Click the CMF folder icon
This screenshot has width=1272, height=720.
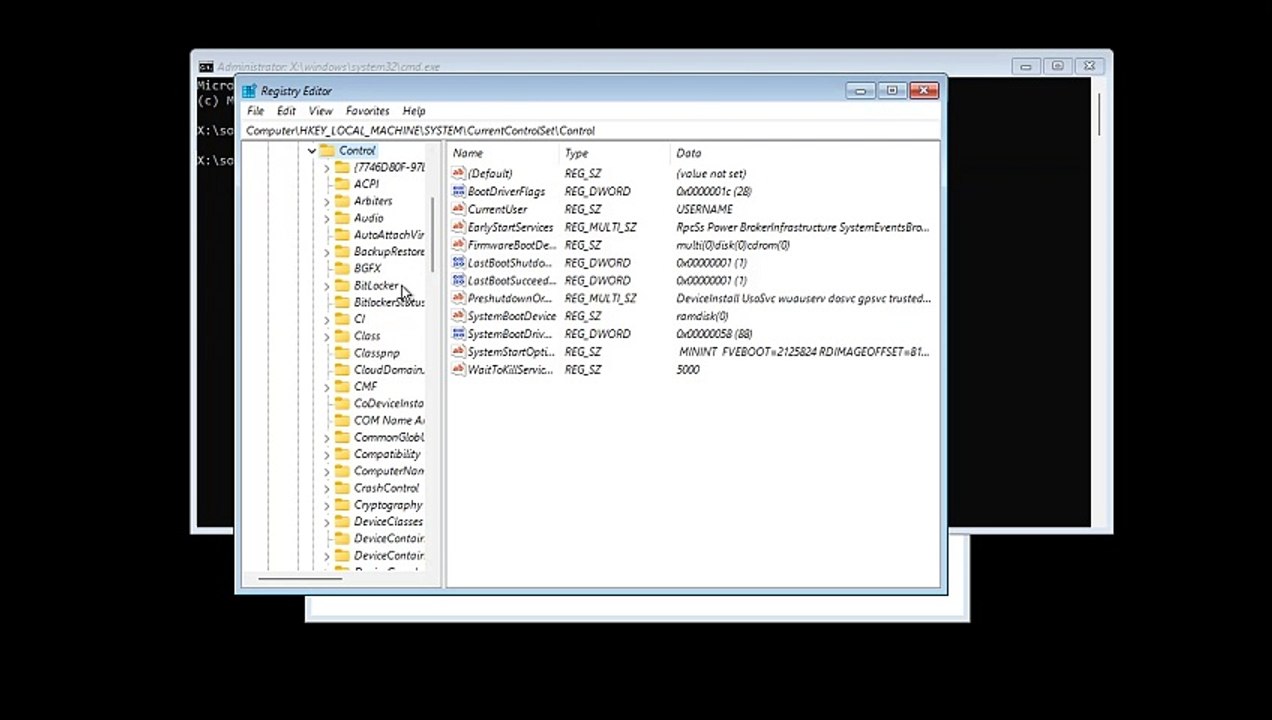coord(342,386)
